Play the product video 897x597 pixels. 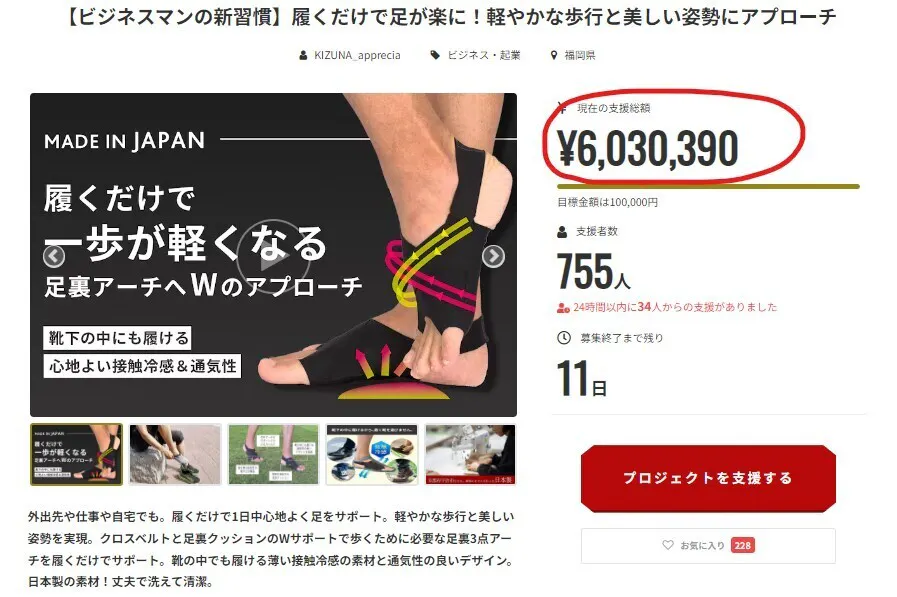tap(273, 256)
